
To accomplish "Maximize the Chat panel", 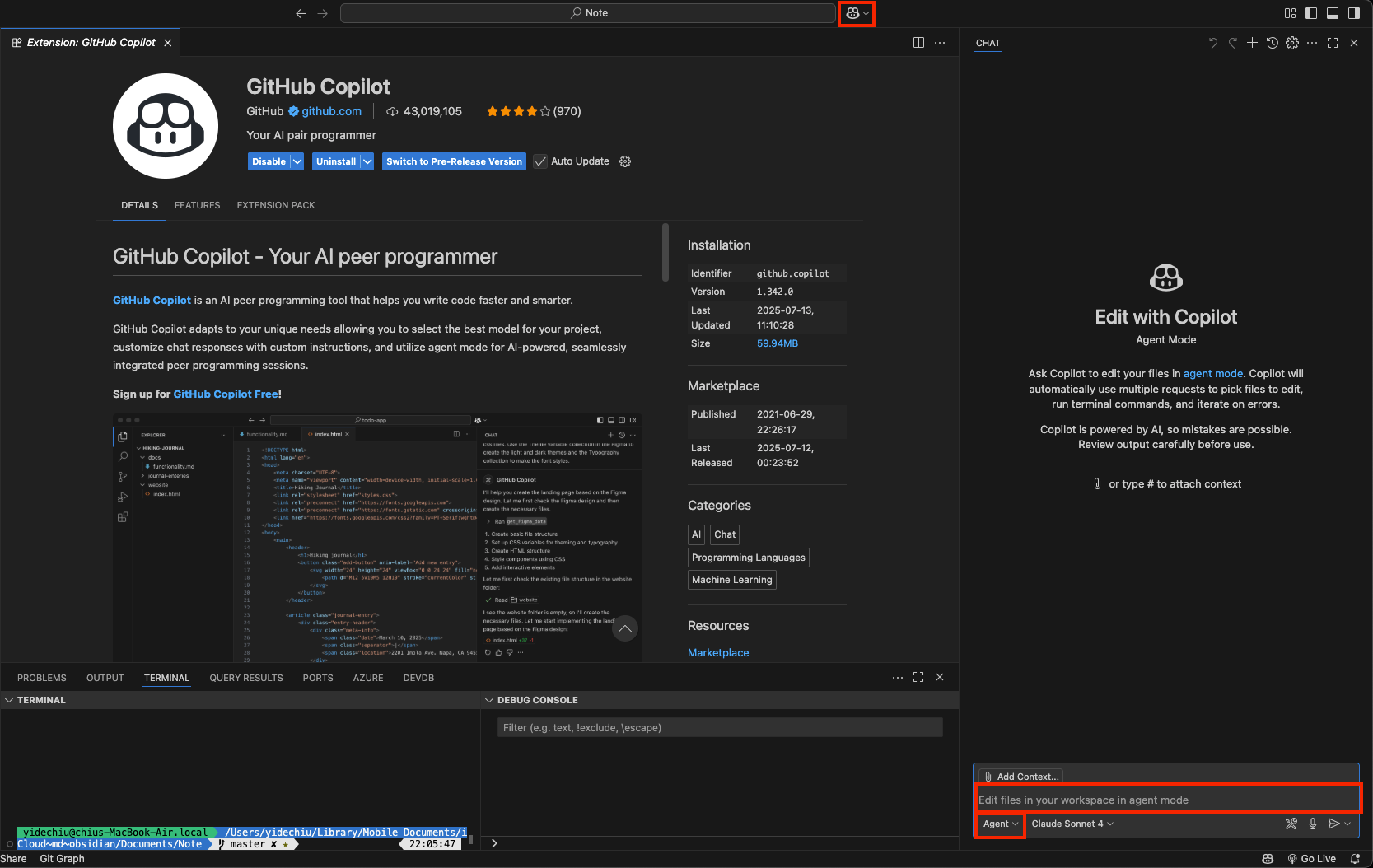I will click(1333, 43).
